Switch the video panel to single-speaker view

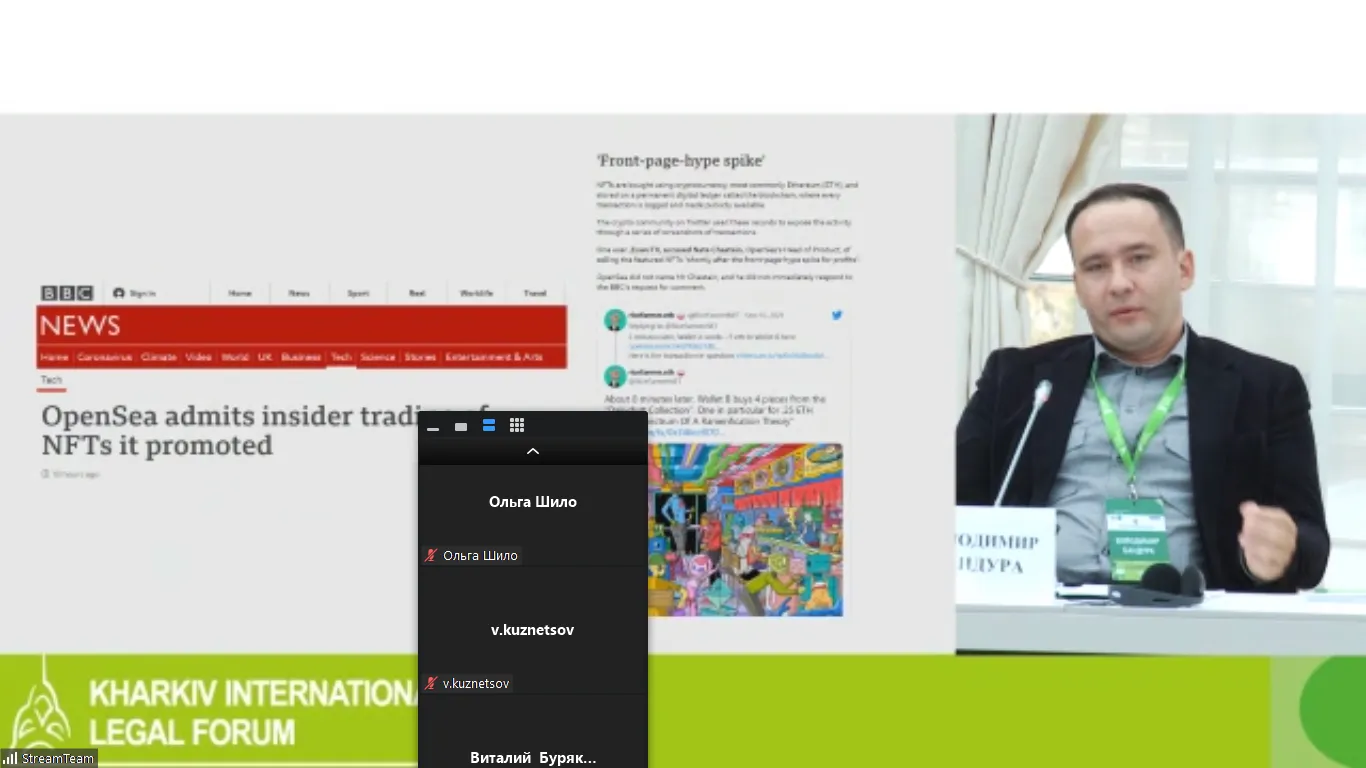tap(461, 427)
